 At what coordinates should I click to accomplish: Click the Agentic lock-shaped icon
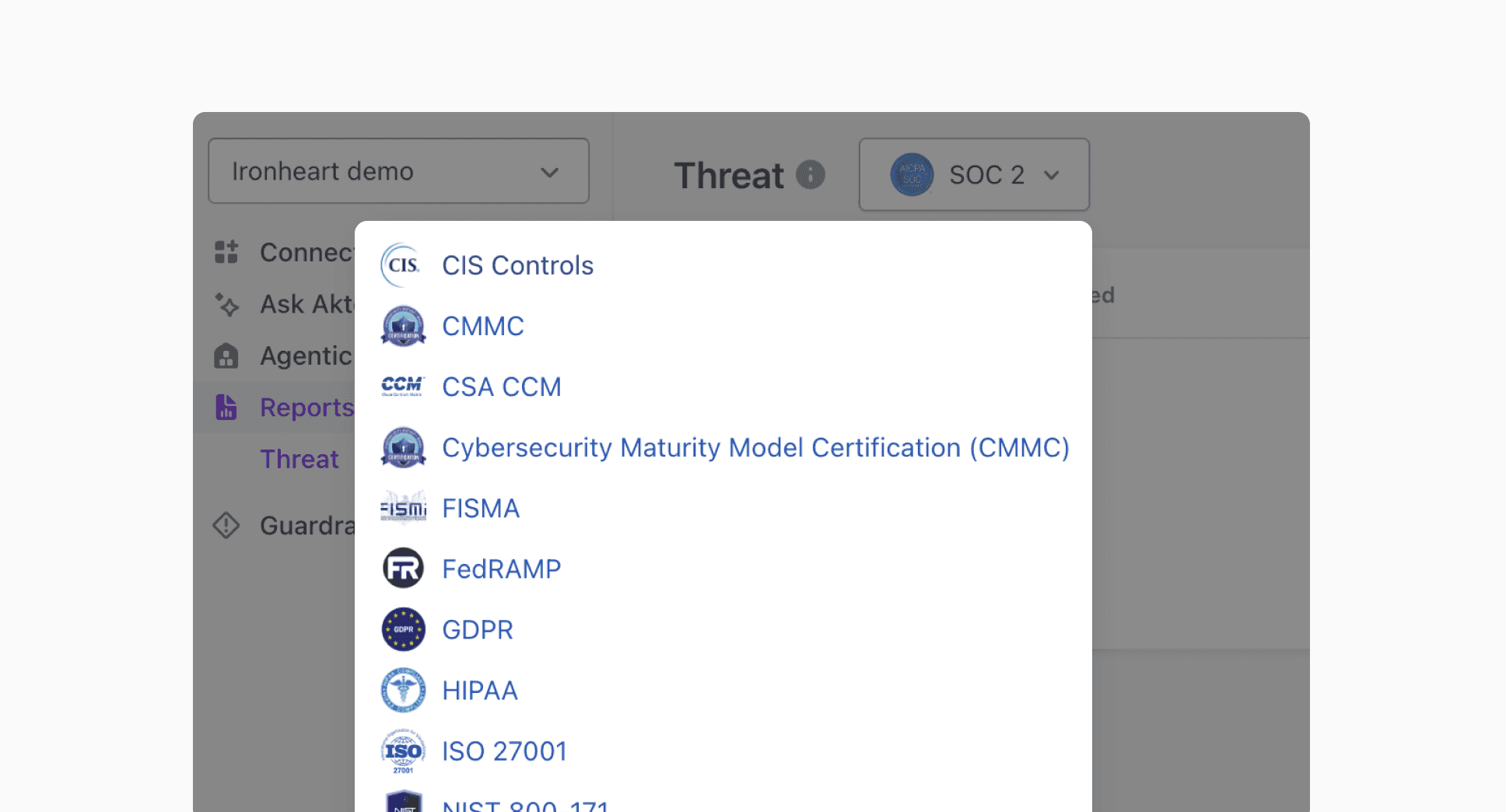[x=226, y=355]
